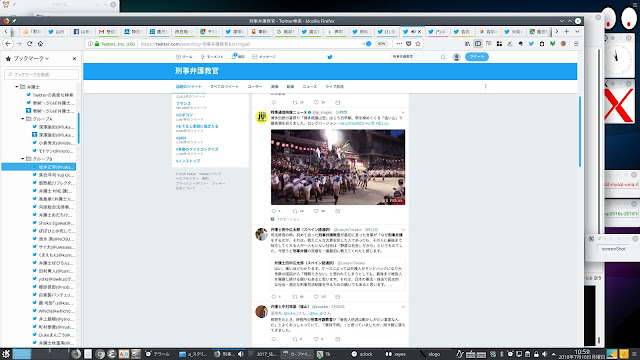Like tweet by 寺村英嗣
640x360 pixels.
316,339
